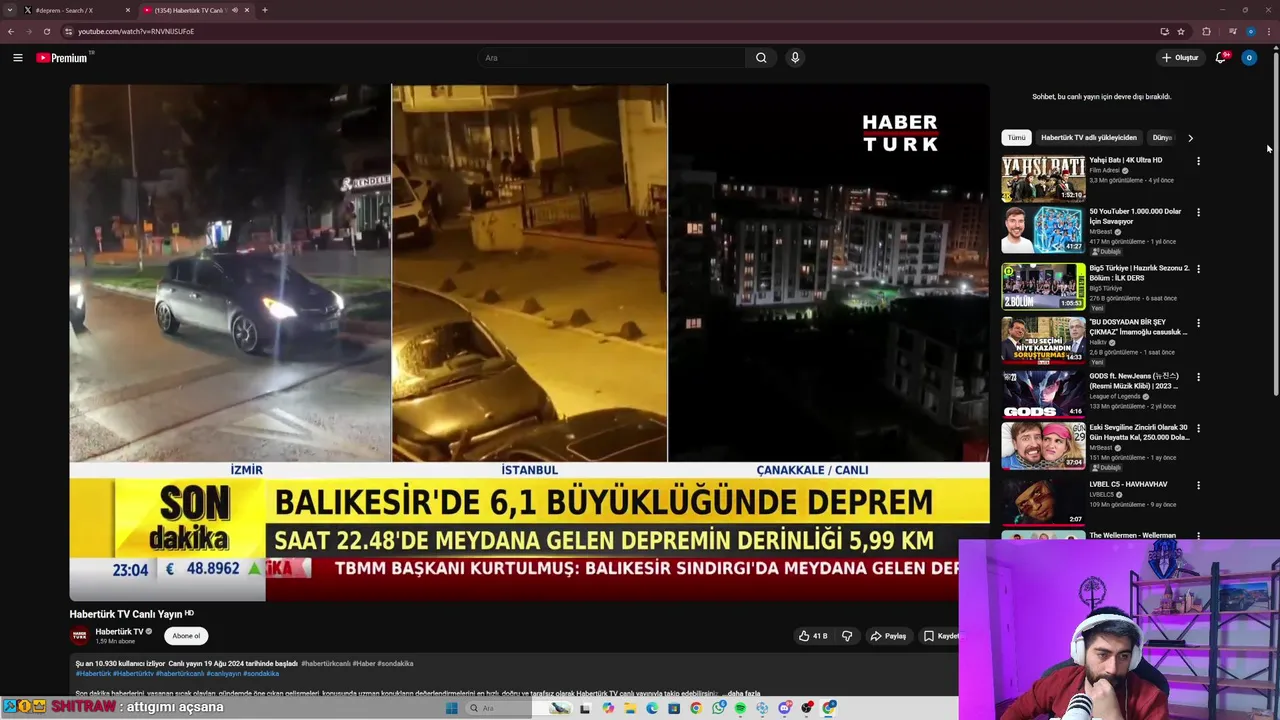Dislike the video with thumbs-down
The height and width of the screenshot is (720, 1280).
click(x=847, y=636)
